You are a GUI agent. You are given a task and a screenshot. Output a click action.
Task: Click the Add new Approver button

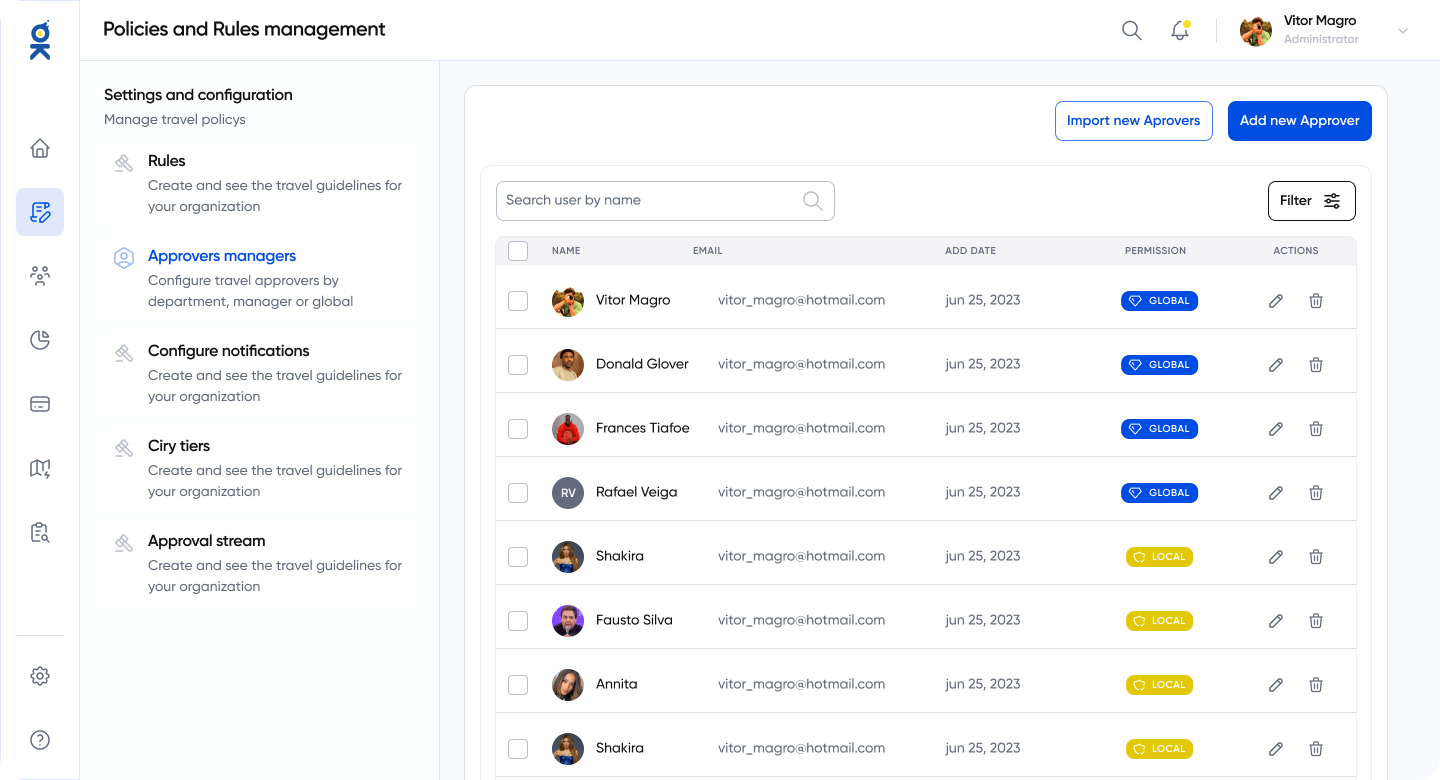[x=1299, y=121]
